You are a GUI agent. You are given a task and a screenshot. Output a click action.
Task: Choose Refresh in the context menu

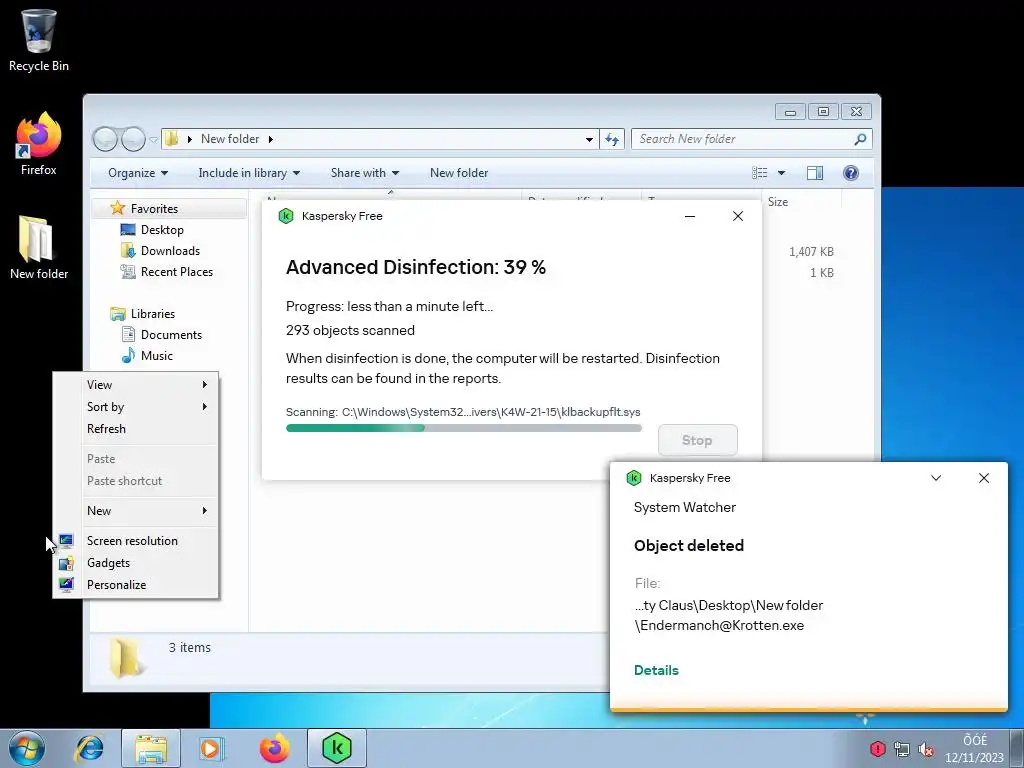click(x=135, y=428)
